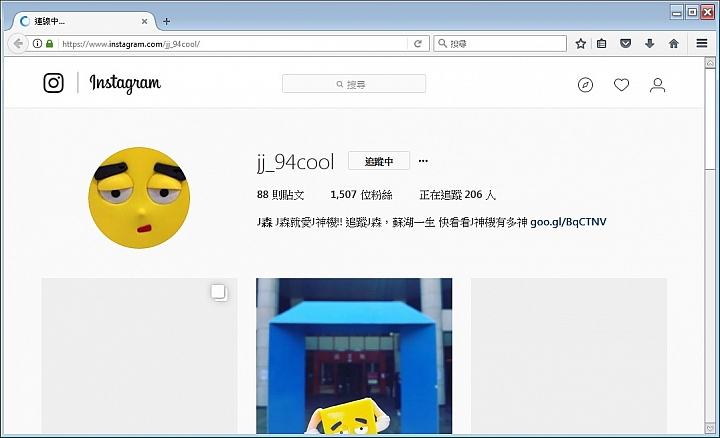Viewport: 720px width, 438px height.
Task: Focus the Instagram search field
Action: (x=354, y=84)
